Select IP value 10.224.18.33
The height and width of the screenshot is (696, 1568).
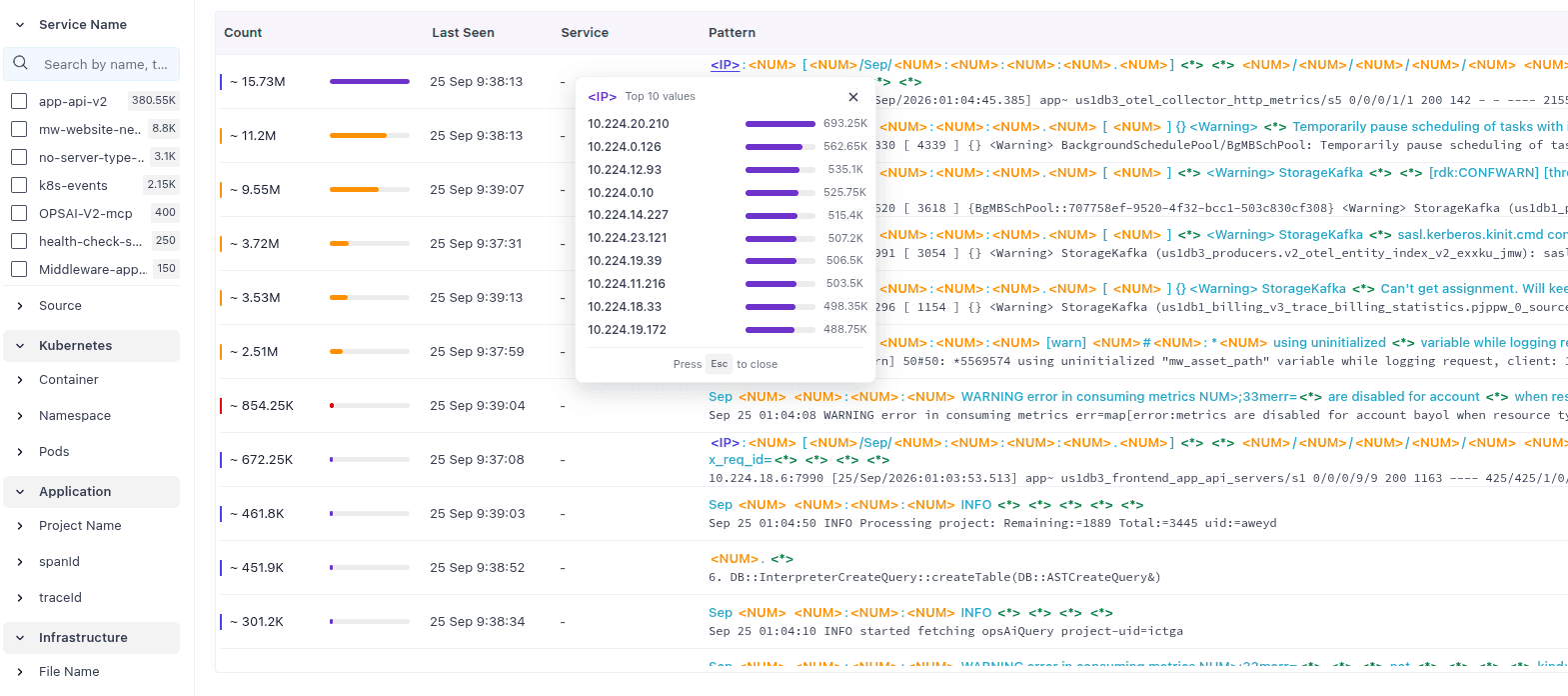(625, 307)
